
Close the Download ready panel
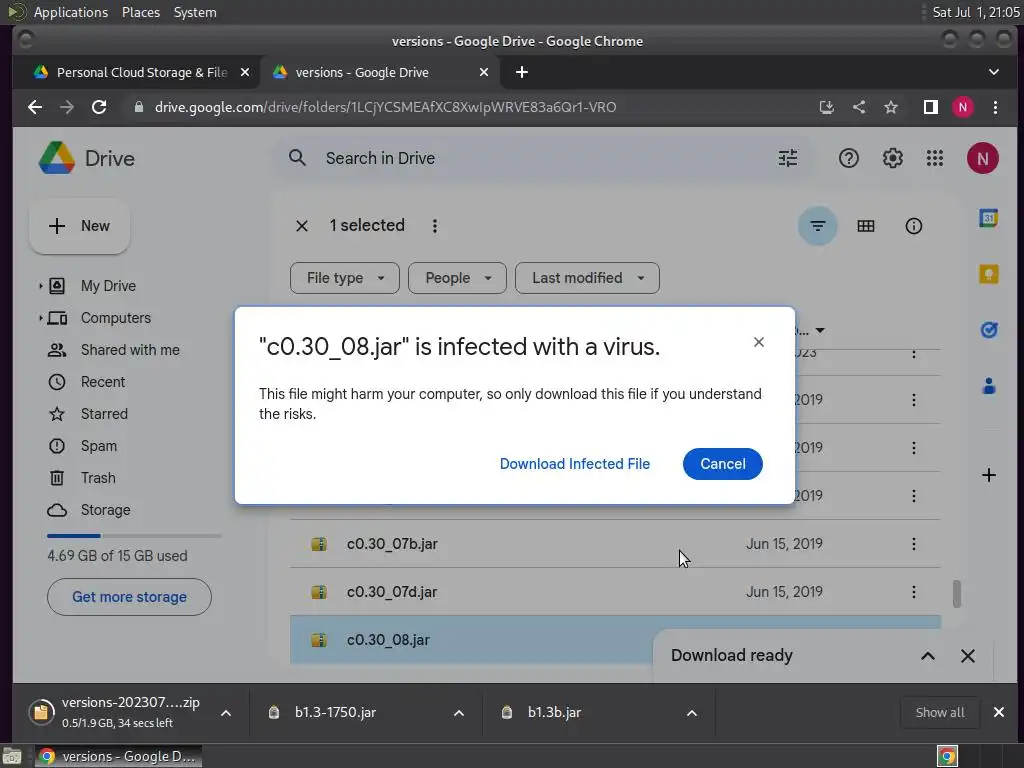[x=967, y=656]
